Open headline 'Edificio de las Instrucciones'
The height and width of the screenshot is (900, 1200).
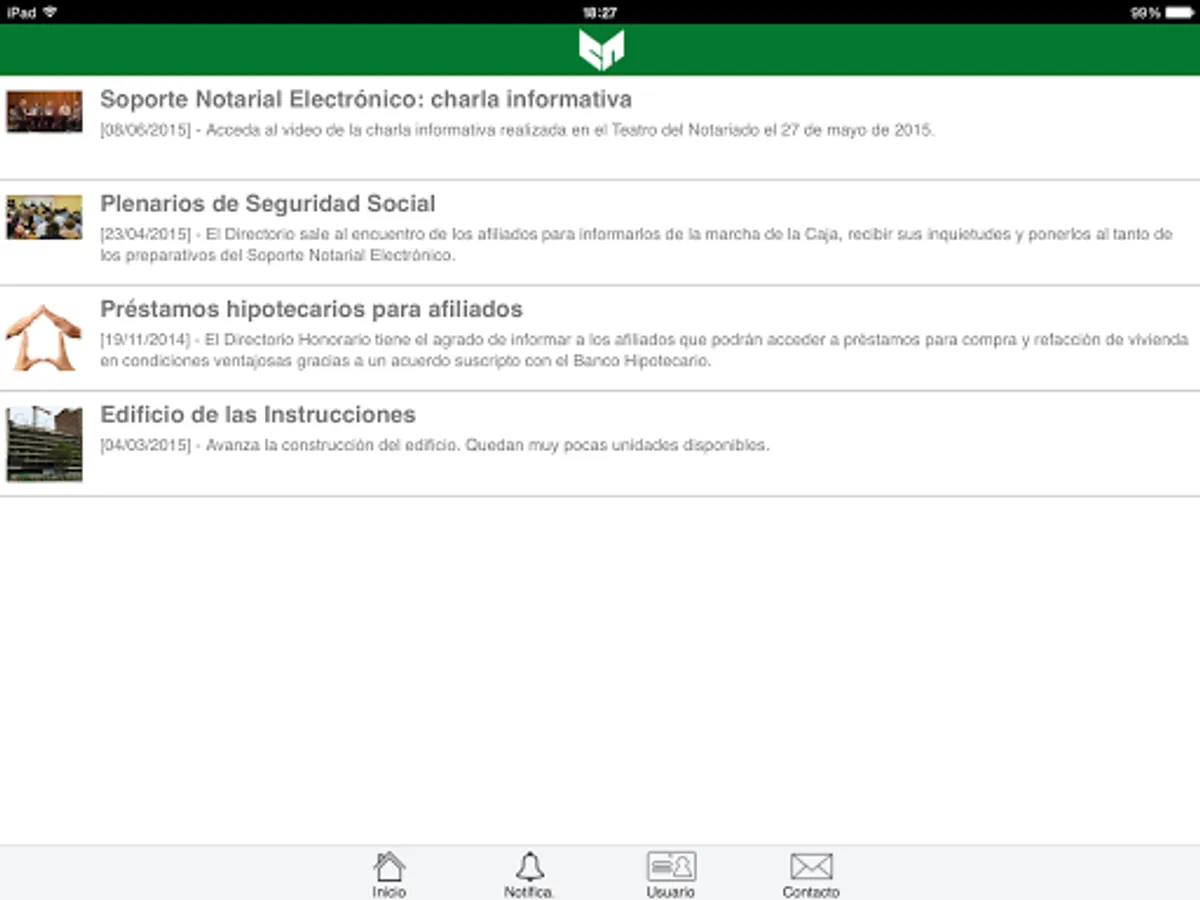(258, 414)
